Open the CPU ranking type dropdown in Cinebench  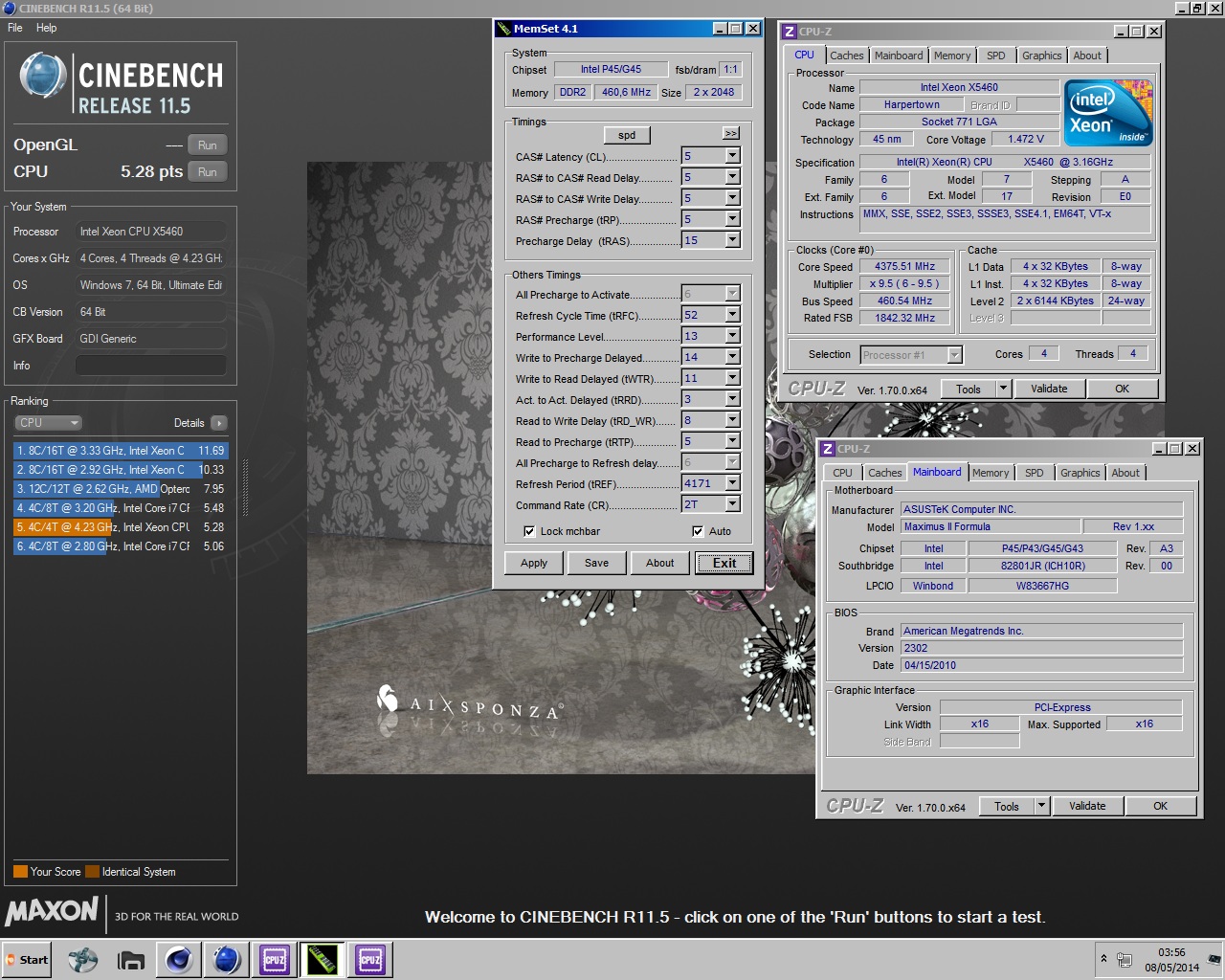tap(48, 423)
